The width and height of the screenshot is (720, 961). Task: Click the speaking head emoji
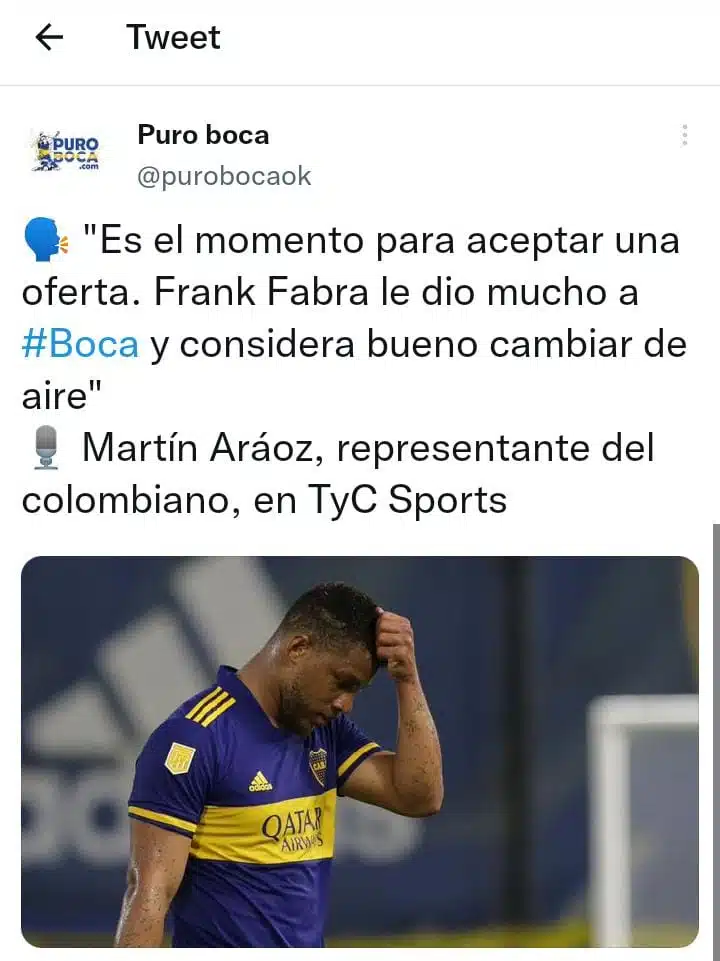click(x=45, y=240)
